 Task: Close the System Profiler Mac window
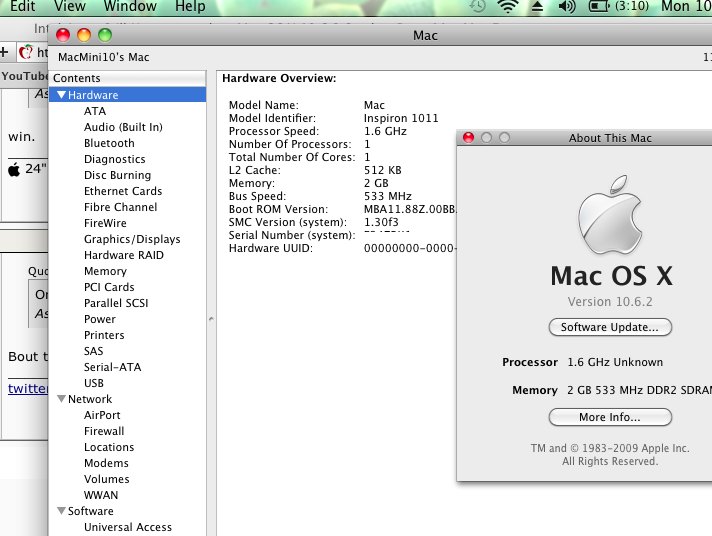(63, 35)
